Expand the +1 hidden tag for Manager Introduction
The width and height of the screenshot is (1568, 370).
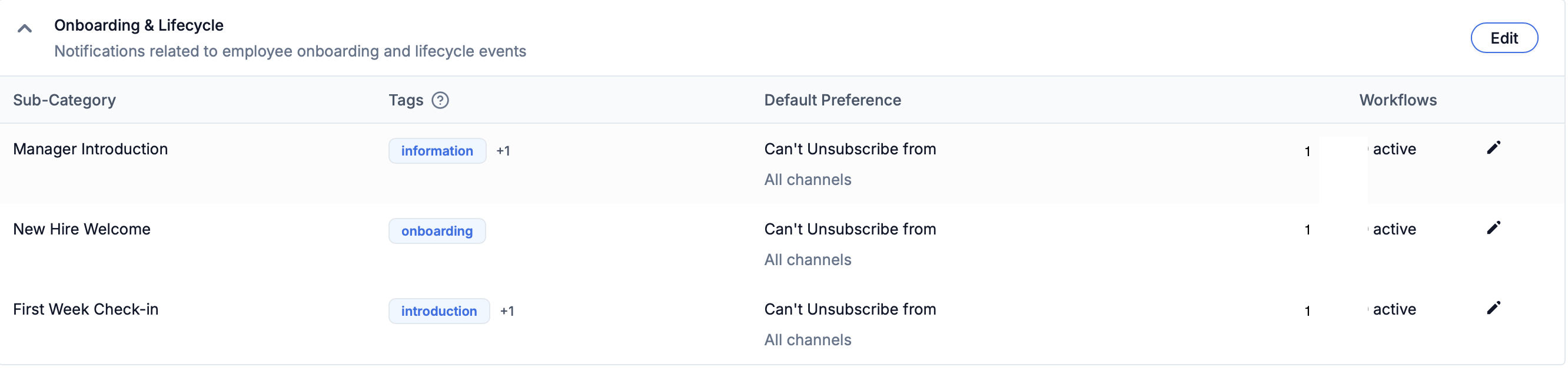pyautogui.click(x=504, y=151)
